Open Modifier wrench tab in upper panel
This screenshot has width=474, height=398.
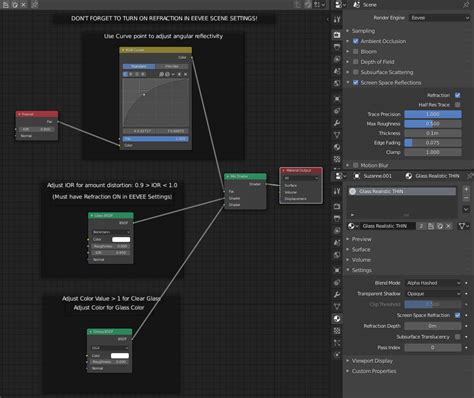click(x=337, y=123)
